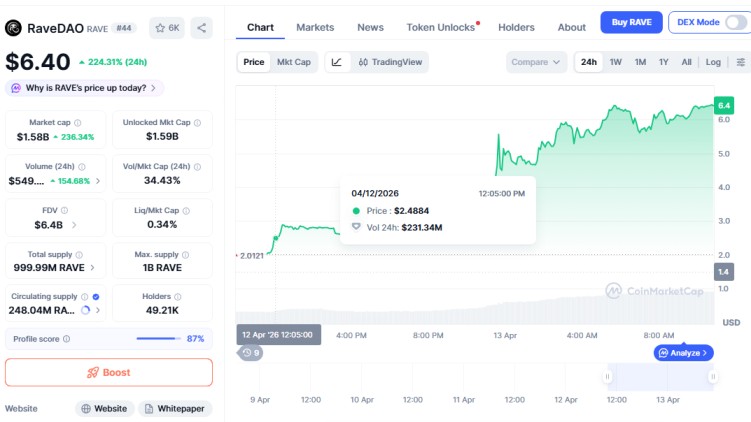751x422 pixels.
Task: Open the project Website link
Action: click(x=104, y=409)
